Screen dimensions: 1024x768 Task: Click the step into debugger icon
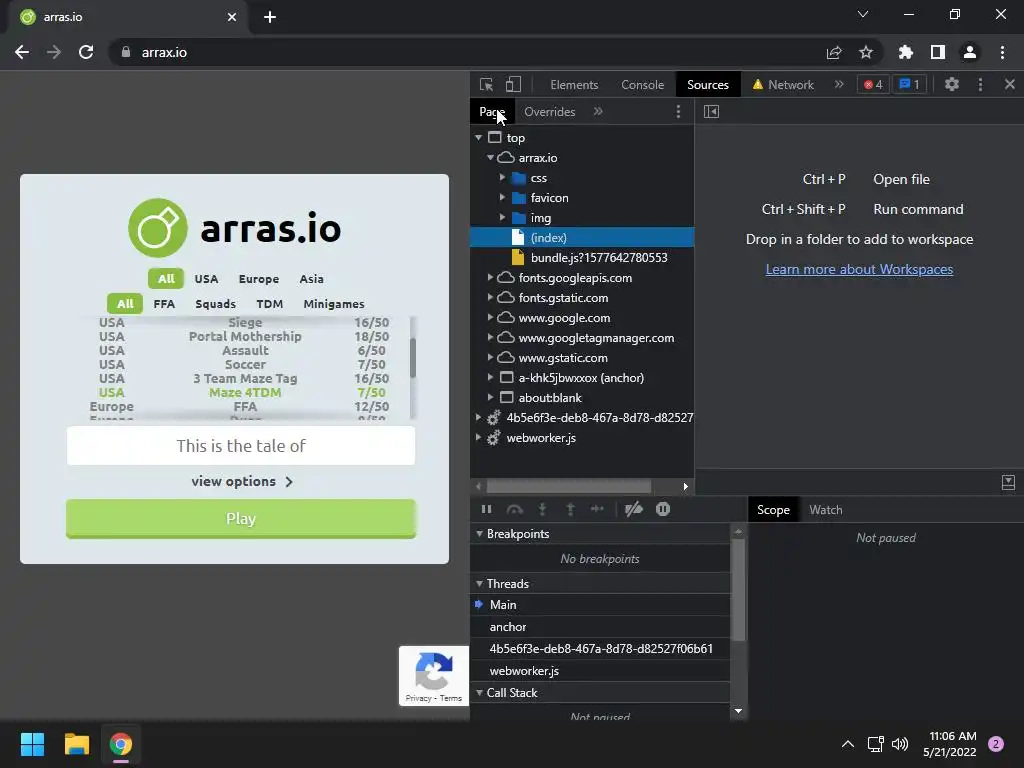click(542, 509)
